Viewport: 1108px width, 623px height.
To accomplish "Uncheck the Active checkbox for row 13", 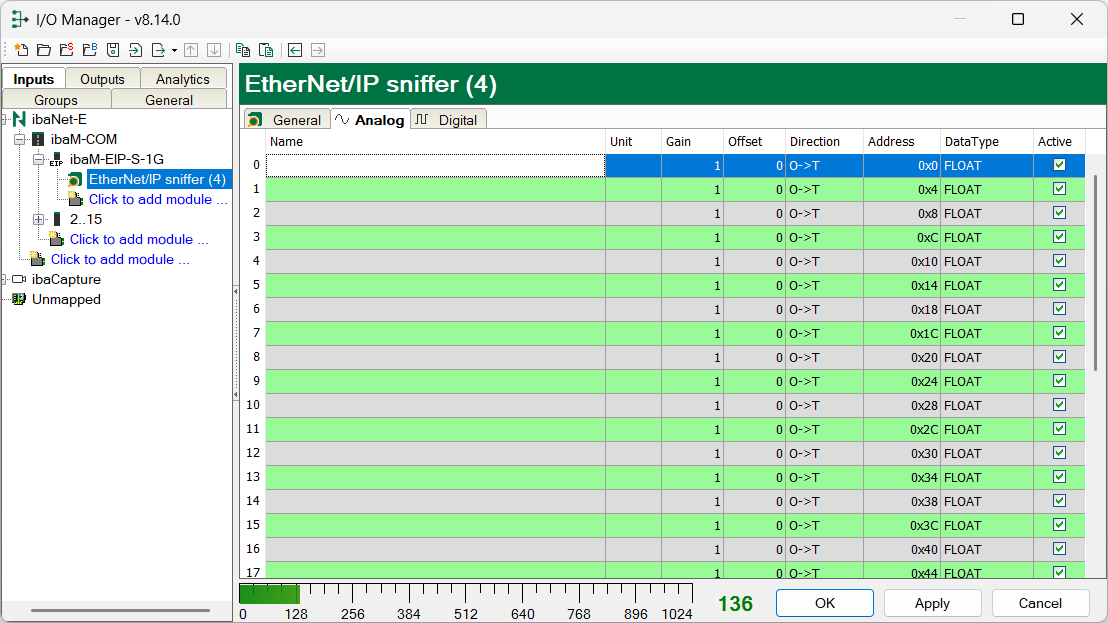I will click(1059, 477).
